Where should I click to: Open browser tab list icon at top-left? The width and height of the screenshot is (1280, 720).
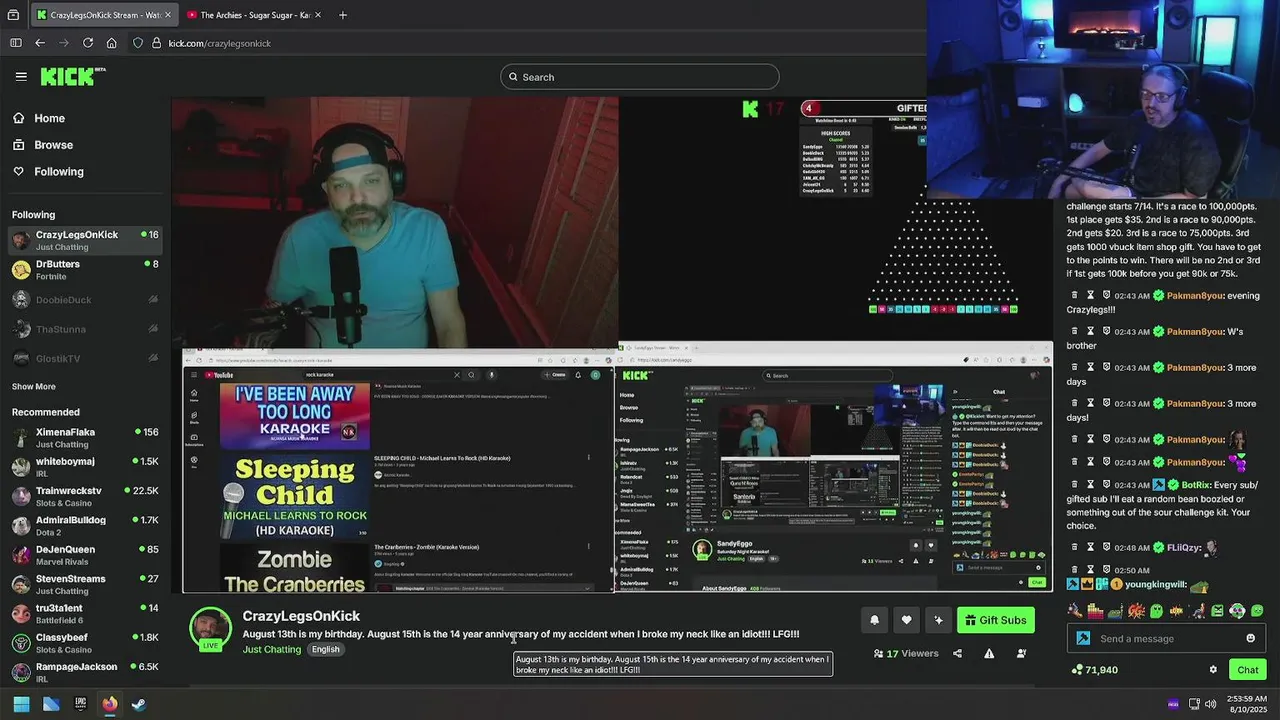(x=13, y=15)
